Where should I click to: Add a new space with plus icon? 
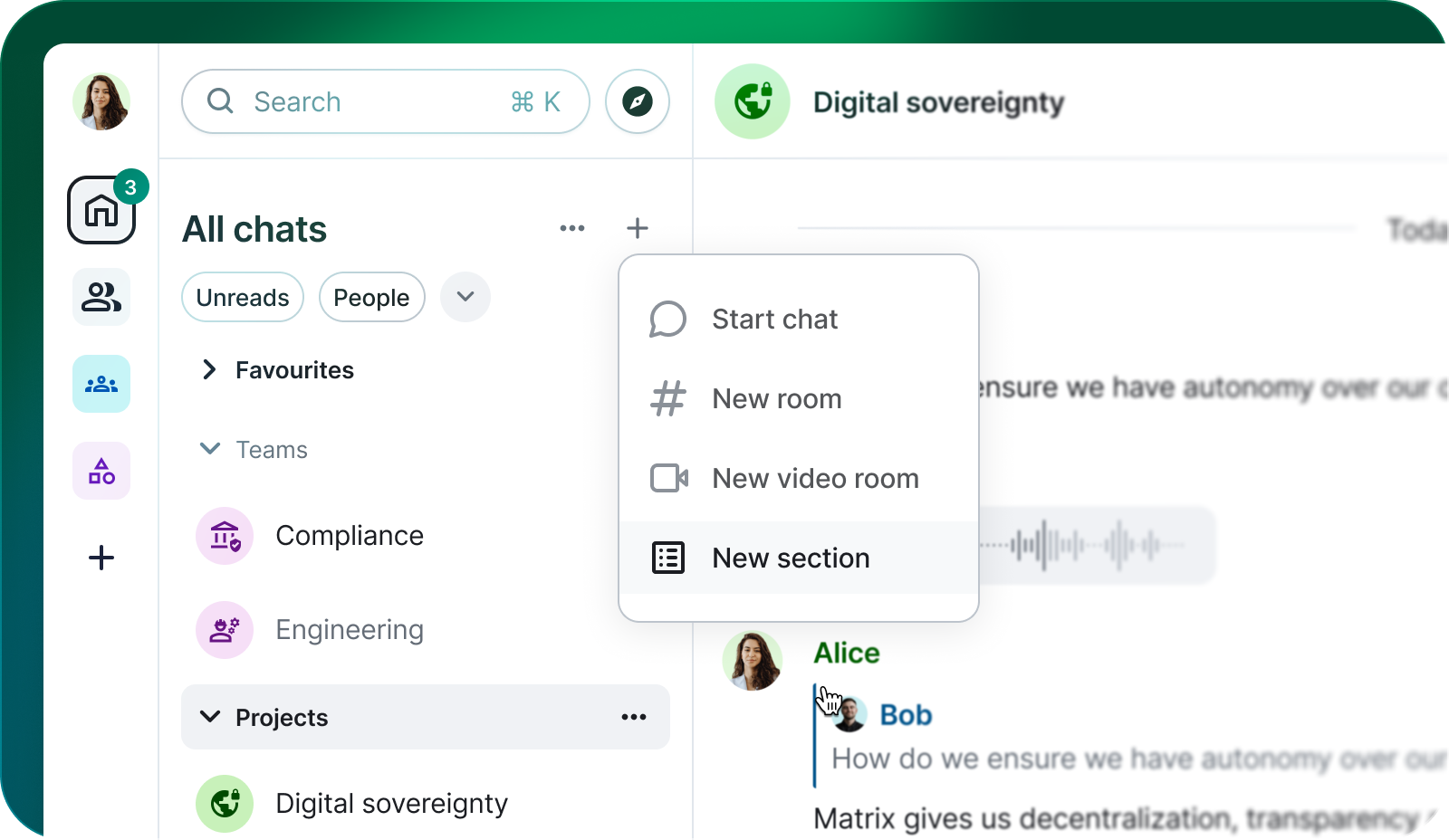101,558
